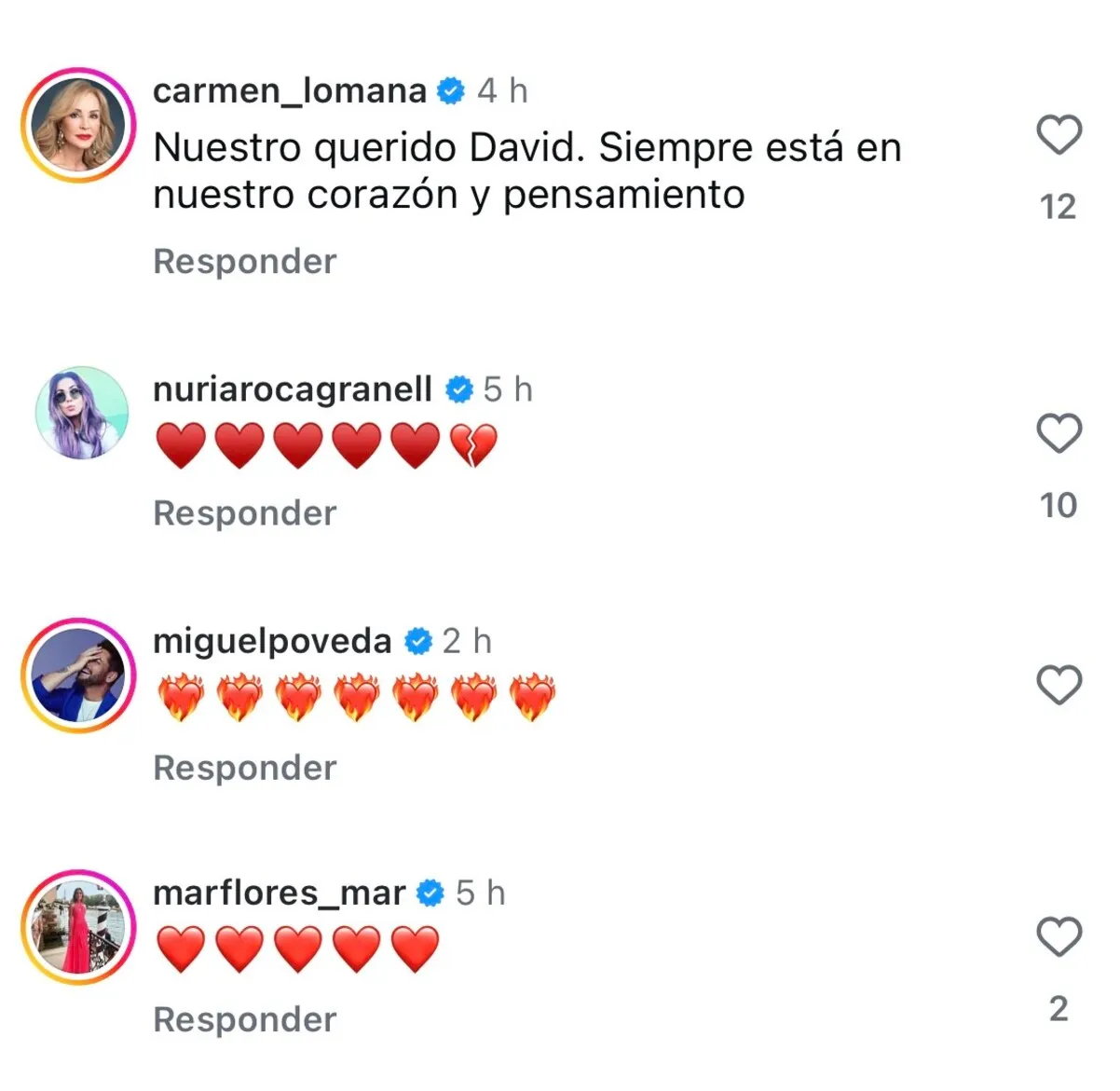The image size is (1120, 1091).
Task: Click nuriarocagranell's profile avatar
Action: pos(83,414)
